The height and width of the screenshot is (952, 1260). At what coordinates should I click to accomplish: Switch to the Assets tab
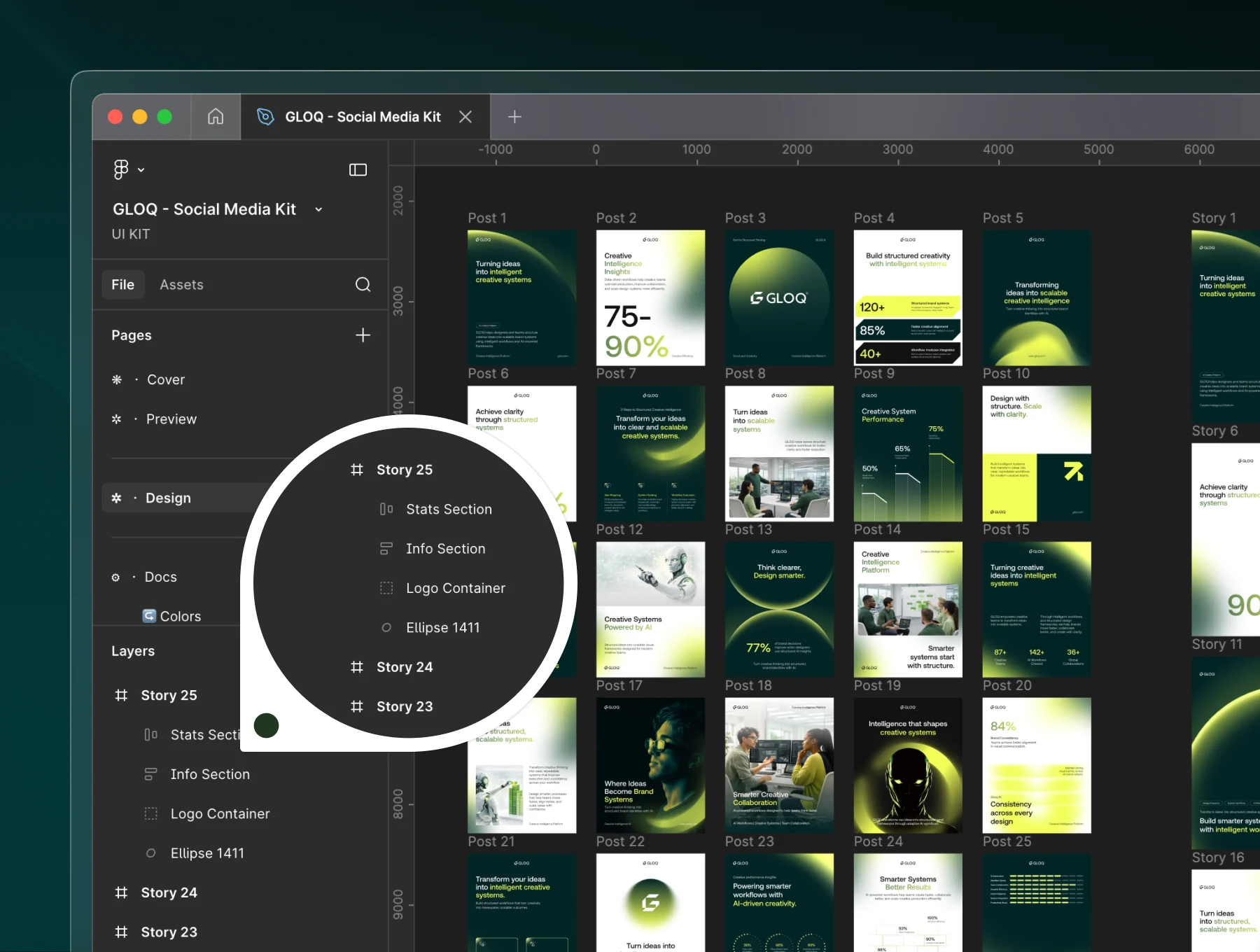click(181, 285)
